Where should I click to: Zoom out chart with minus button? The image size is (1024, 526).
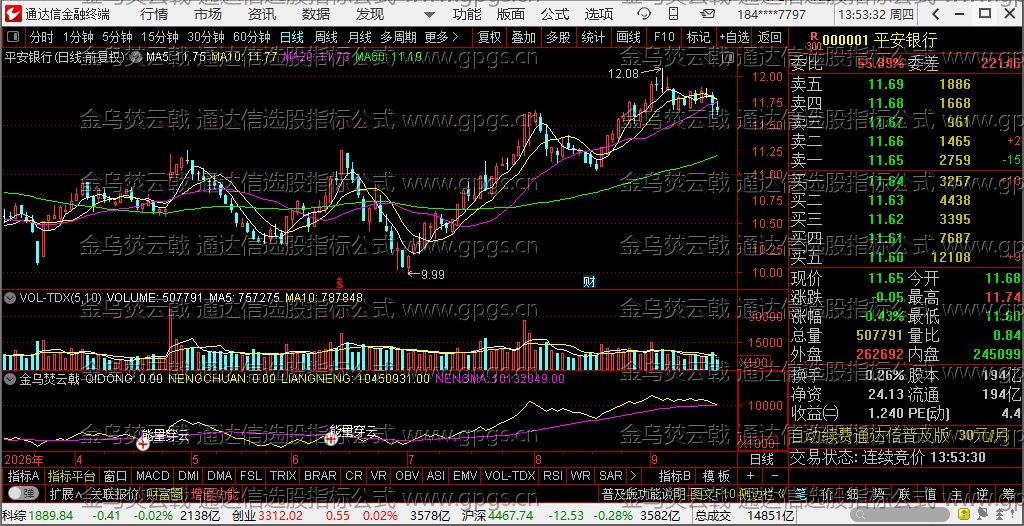click(x=775, y=475)
